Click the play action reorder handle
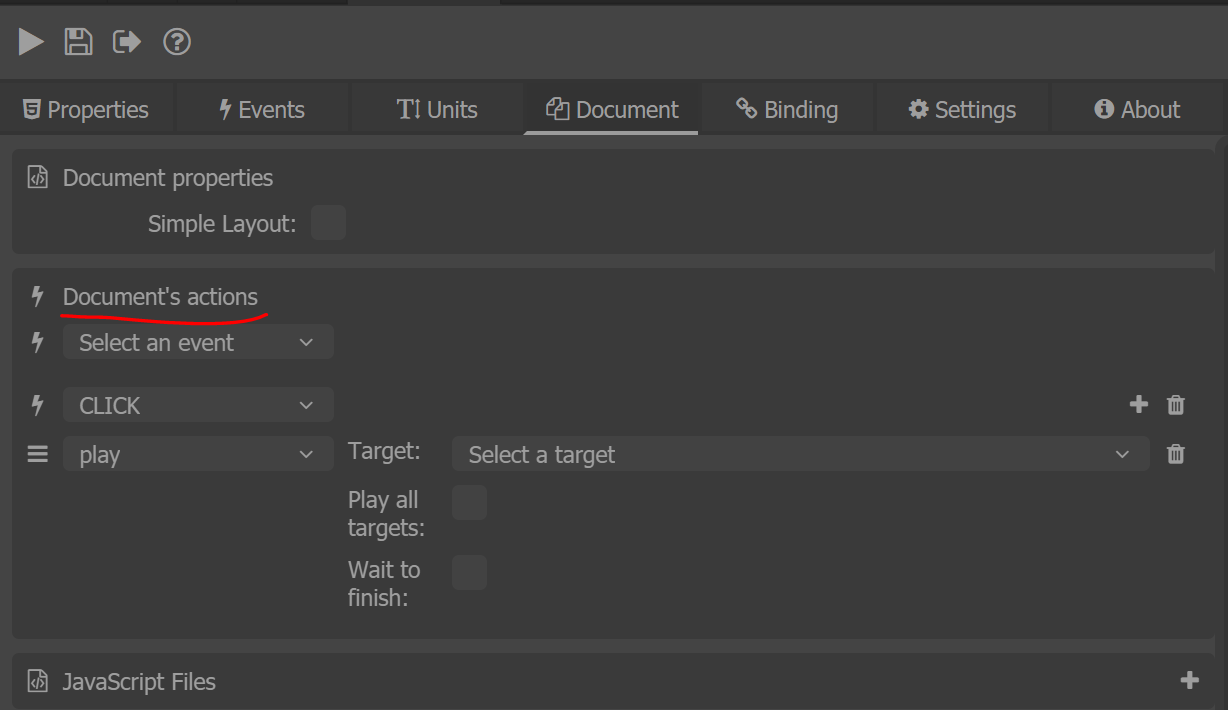1228x710 pixels. pos(37,454)
